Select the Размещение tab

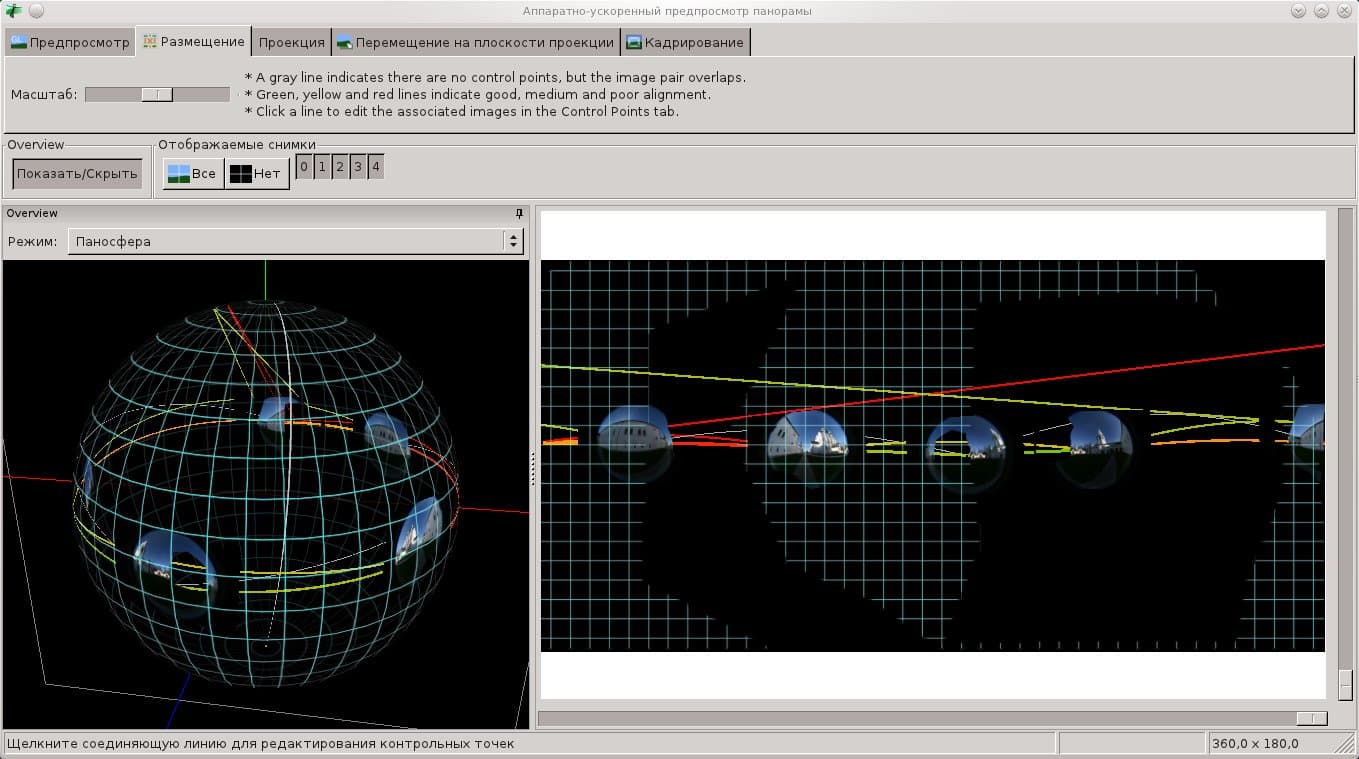tap(193, 42)
